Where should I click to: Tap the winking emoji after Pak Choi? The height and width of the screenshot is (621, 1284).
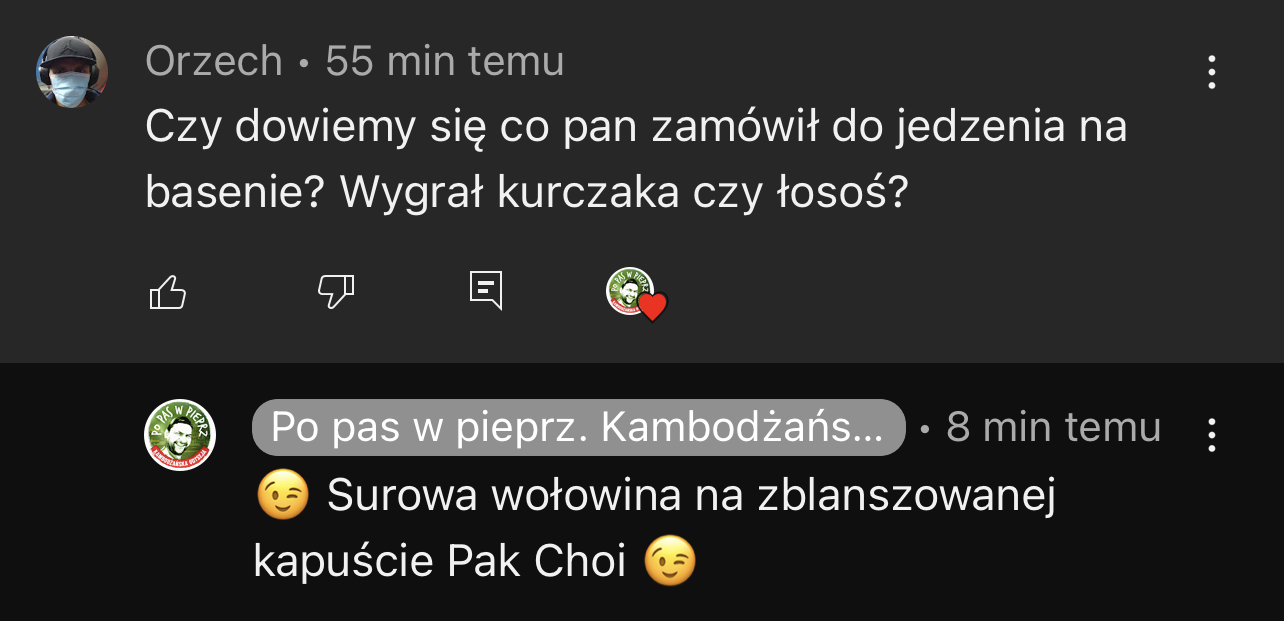669,561
